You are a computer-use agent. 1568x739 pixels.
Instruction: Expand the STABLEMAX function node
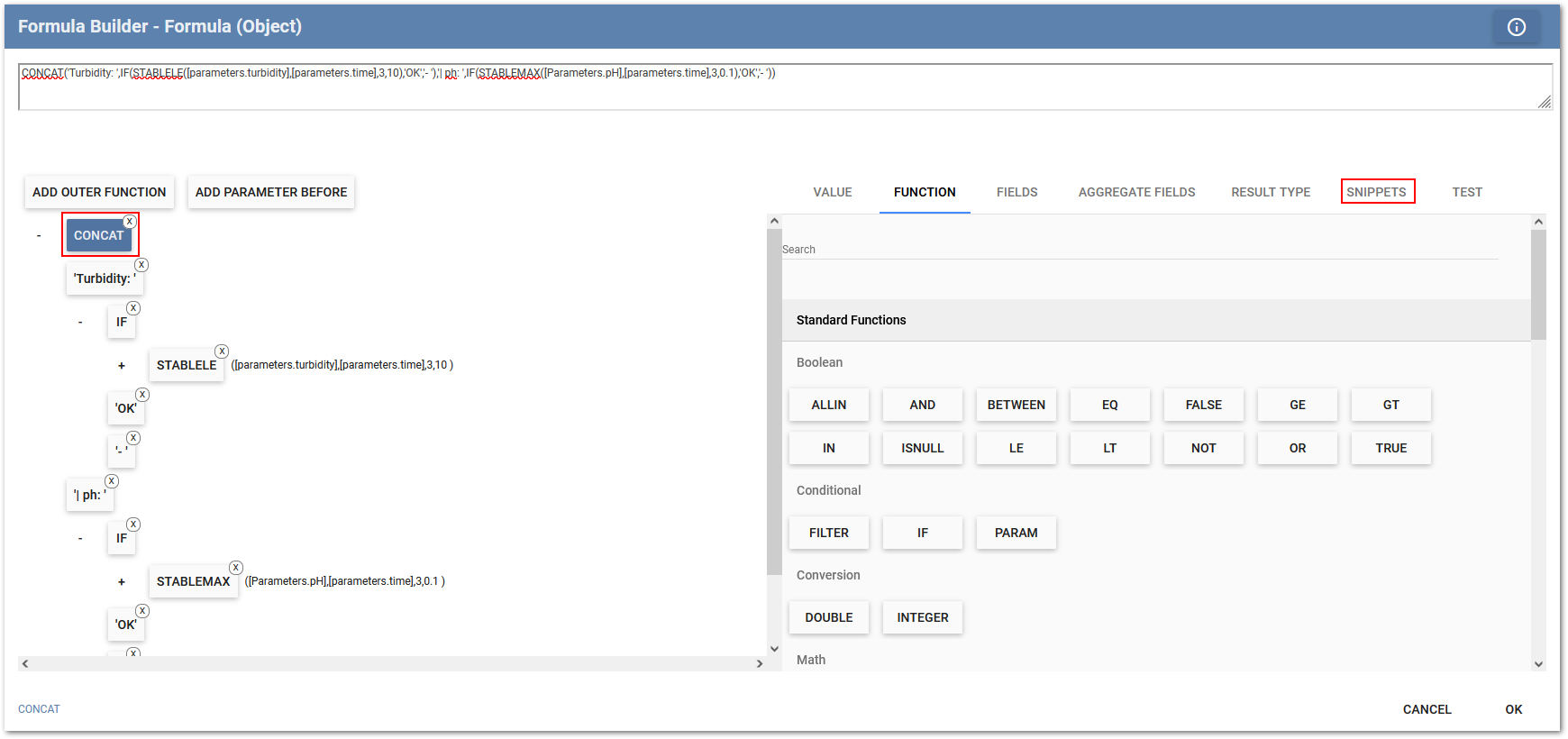pyautogui.click(x=122, y=582)
